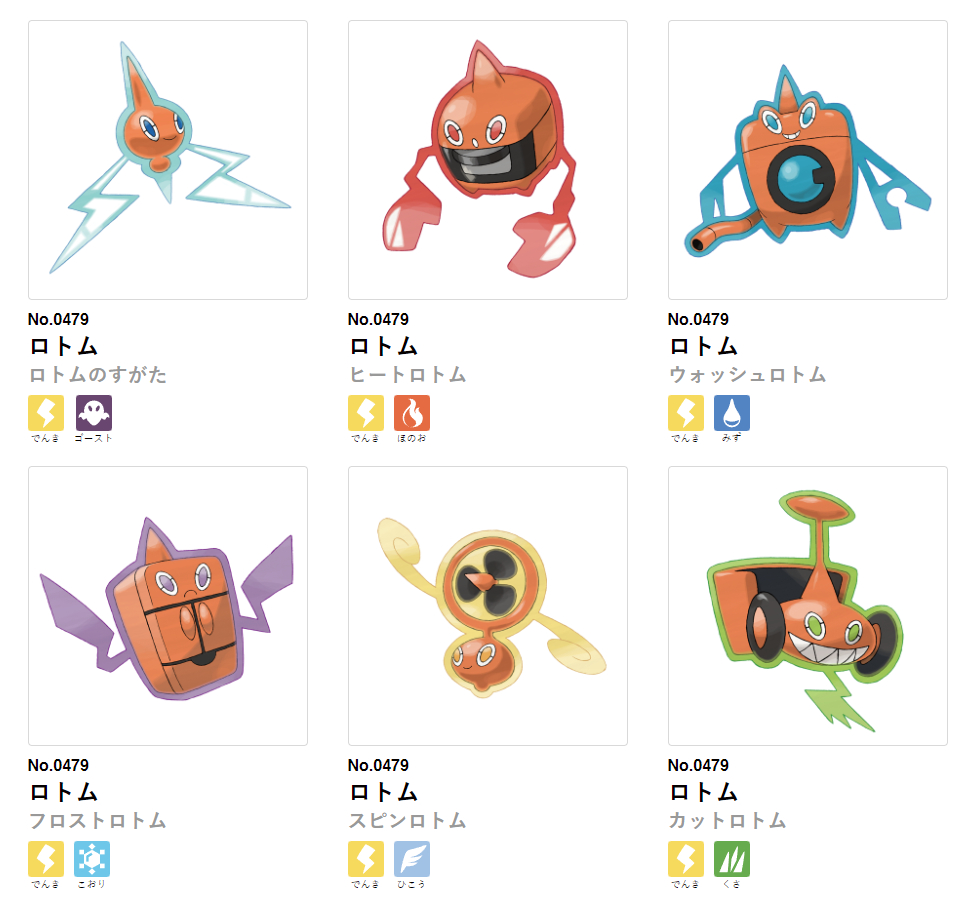Click the Grass type icon under カットロトム
Screen dimensions: 977x907
[x=732, y=858]
